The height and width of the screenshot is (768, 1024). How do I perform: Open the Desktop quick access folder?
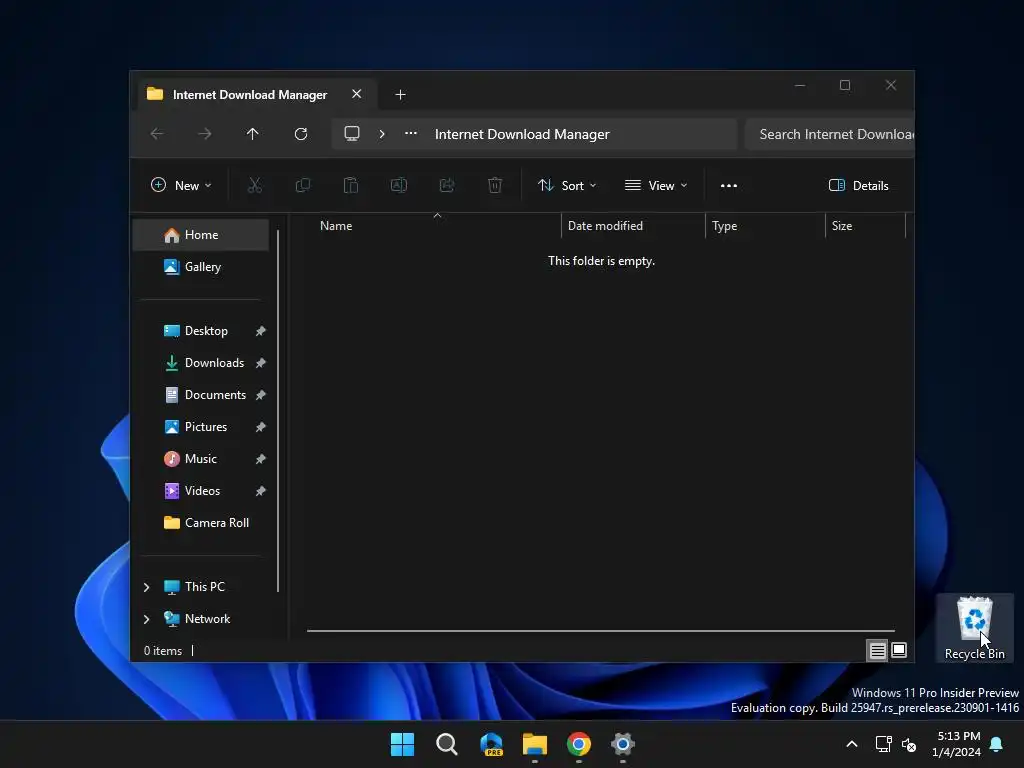200,331
